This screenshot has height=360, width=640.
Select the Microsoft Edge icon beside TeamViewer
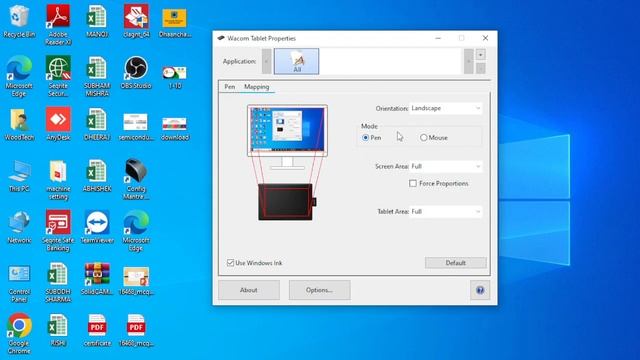(136, 231)
